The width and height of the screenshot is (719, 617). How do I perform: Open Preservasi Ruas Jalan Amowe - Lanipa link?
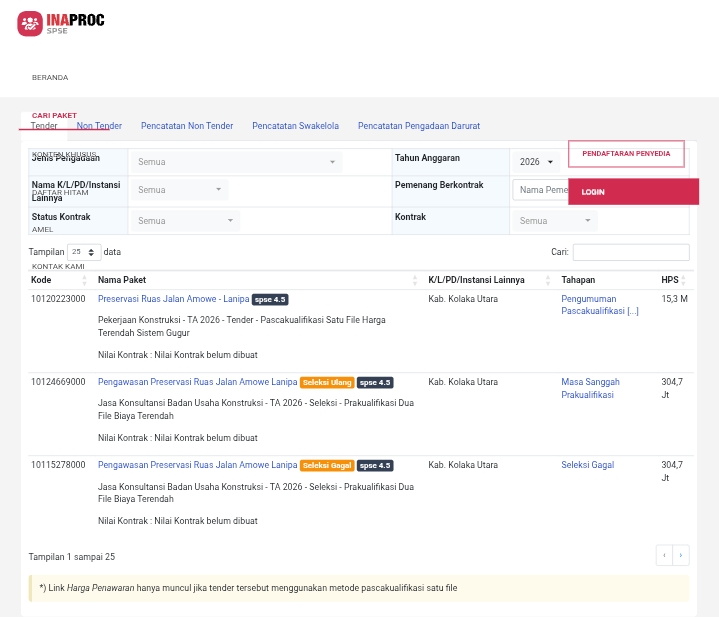tap(173, 299)
